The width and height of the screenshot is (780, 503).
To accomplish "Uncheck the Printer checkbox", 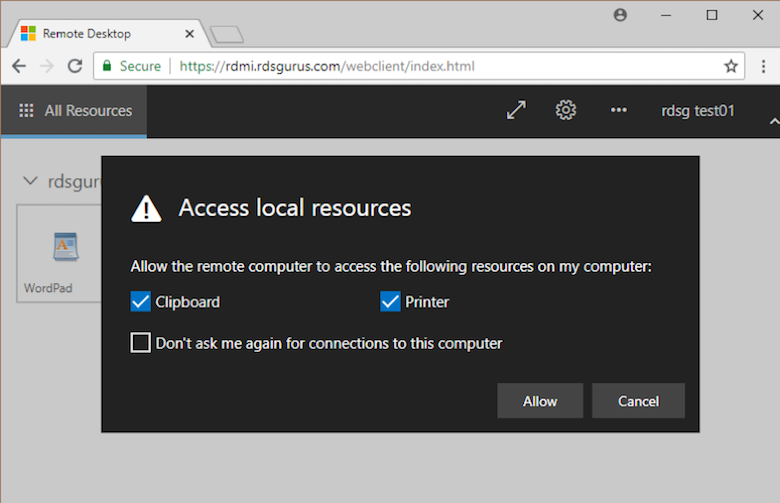I will [390, 302].
